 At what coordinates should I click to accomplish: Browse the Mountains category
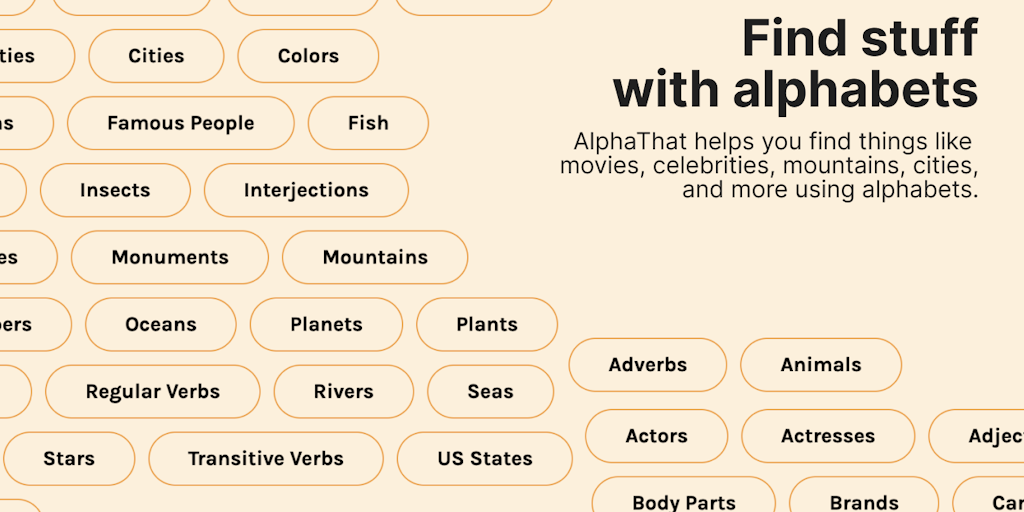click(375, 257)
